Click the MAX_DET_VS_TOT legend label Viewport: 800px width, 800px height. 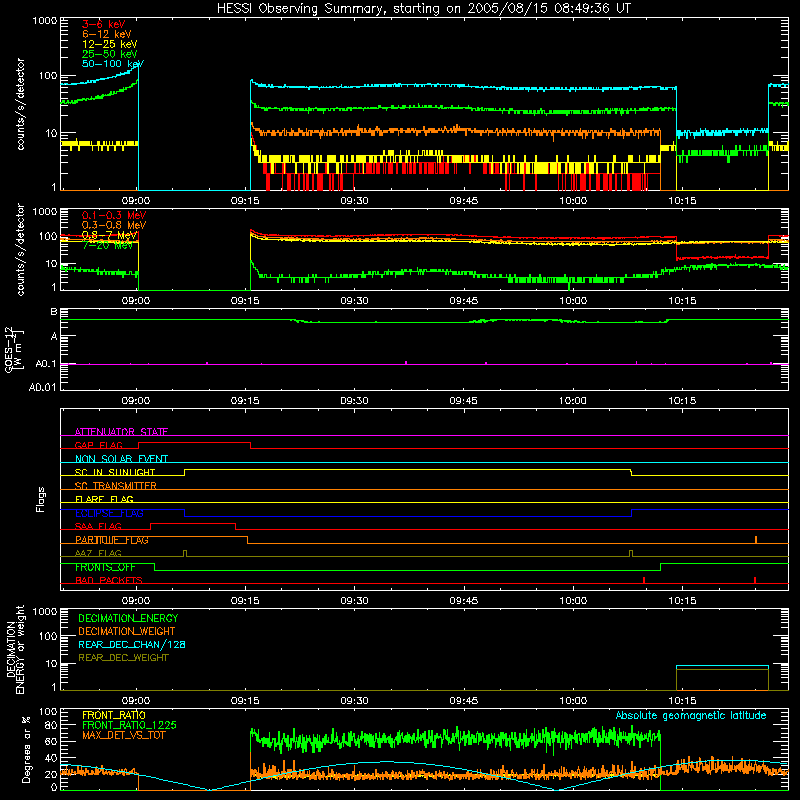[x=124, y=735]
